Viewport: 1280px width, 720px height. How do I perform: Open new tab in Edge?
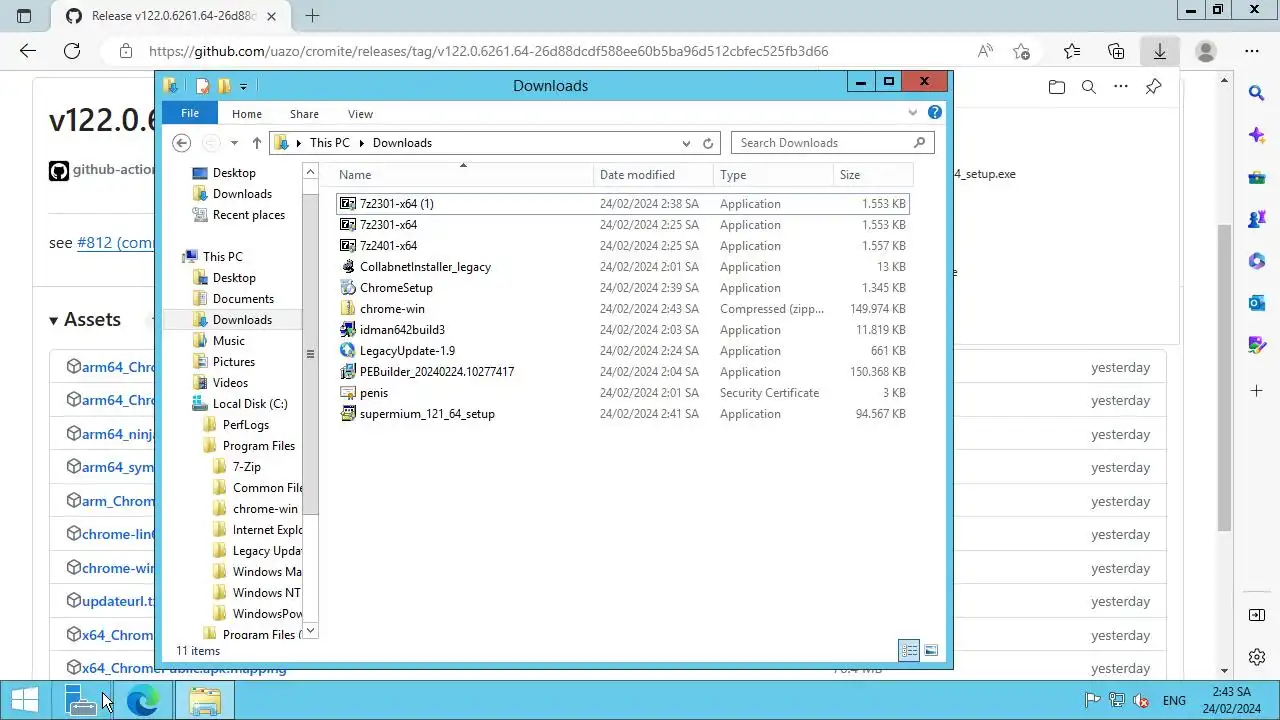point(313,16)
